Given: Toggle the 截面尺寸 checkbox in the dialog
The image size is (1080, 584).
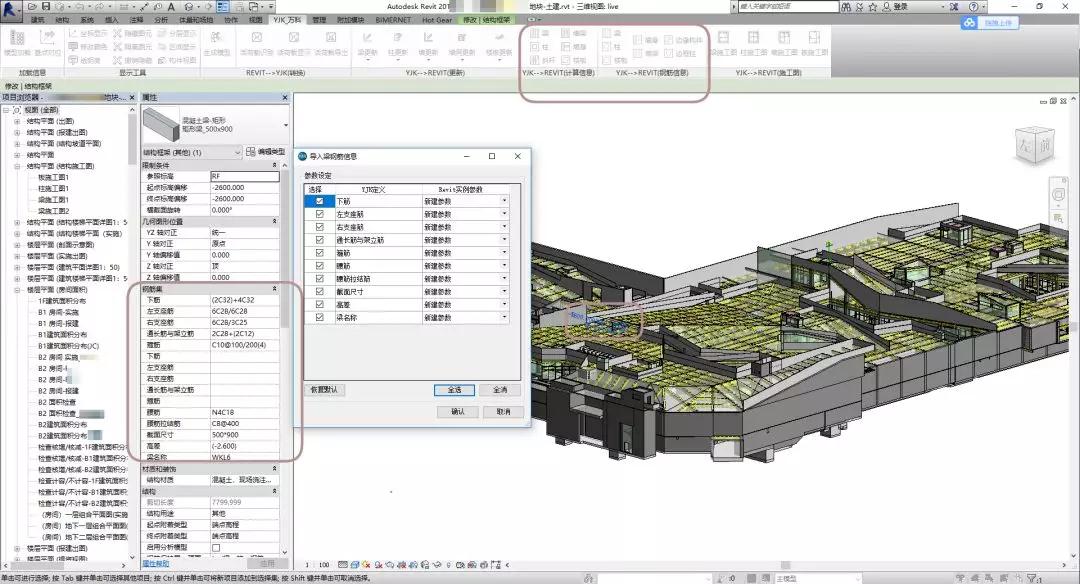Looking at the screenshot, I should tap(319, 291).
